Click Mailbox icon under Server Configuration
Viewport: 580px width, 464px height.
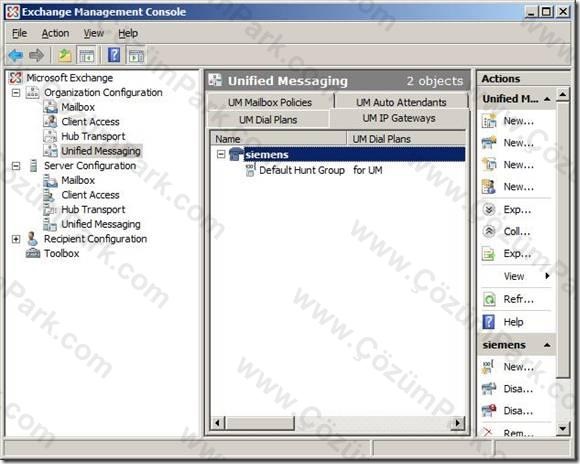point(50,180)
